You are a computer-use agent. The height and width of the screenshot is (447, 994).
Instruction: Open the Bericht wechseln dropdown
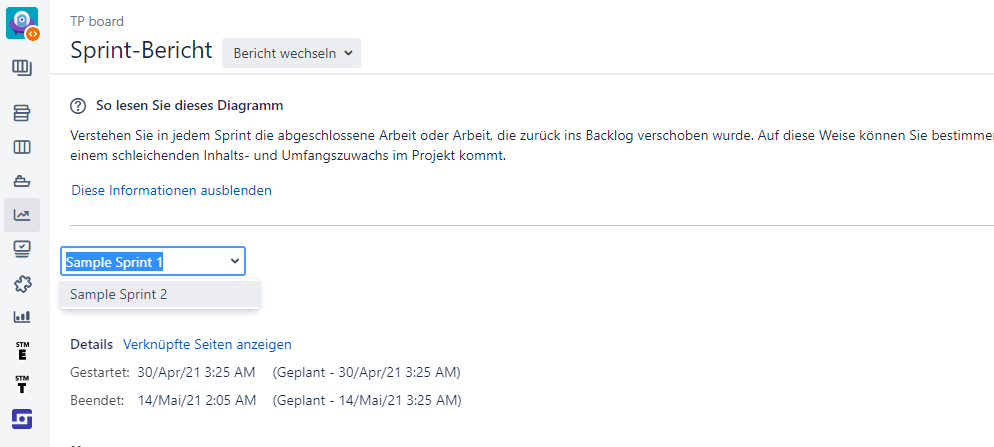tap(292, 53)
